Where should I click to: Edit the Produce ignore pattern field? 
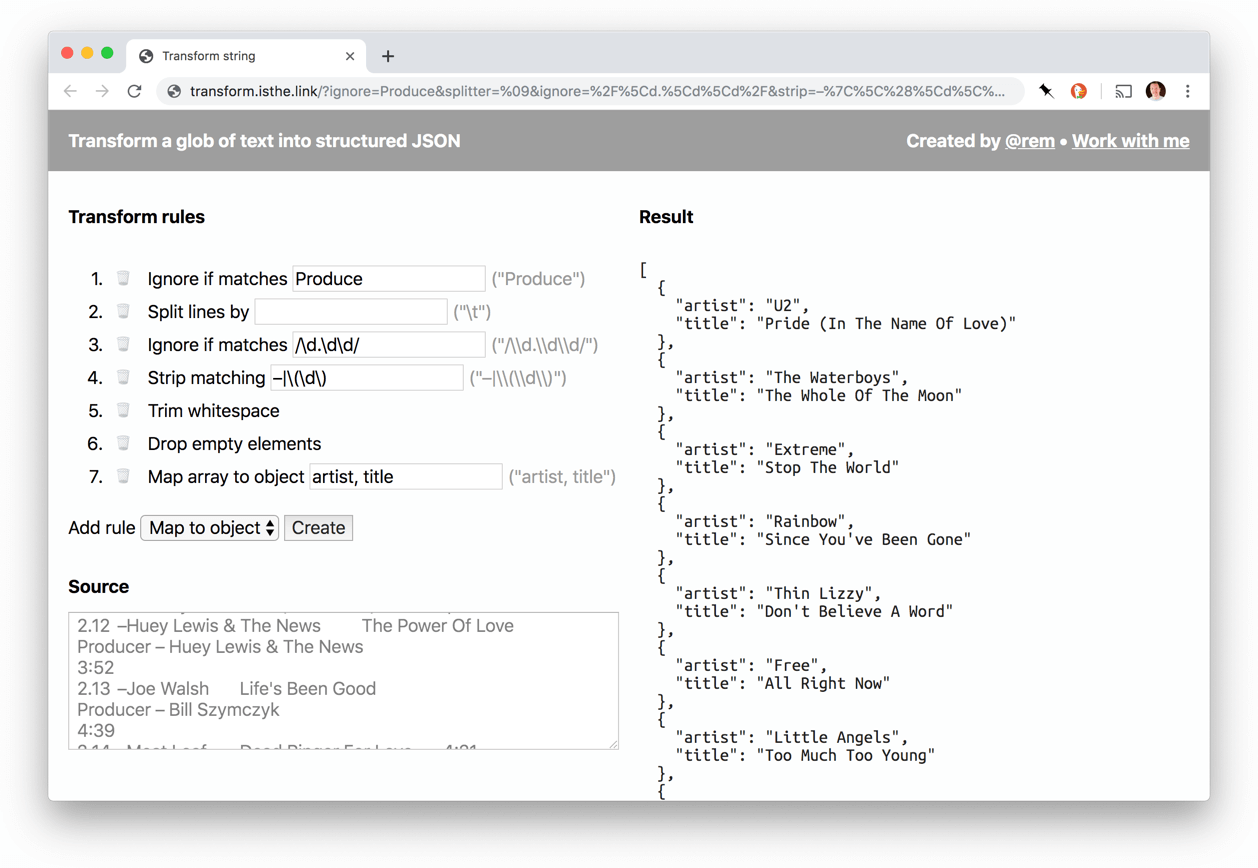(389, 279)
